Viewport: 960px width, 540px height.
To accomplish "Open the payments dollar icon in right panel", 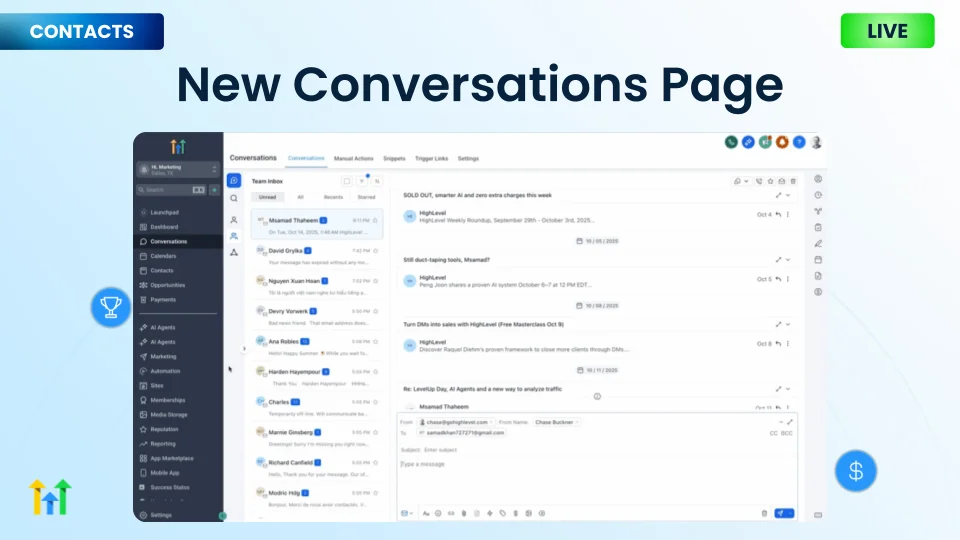I will pos(818,292).
